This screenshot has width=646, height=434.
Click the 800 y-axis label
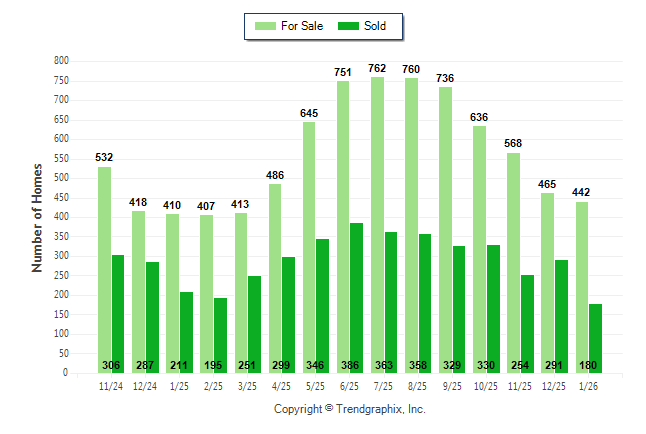[60, 61]
